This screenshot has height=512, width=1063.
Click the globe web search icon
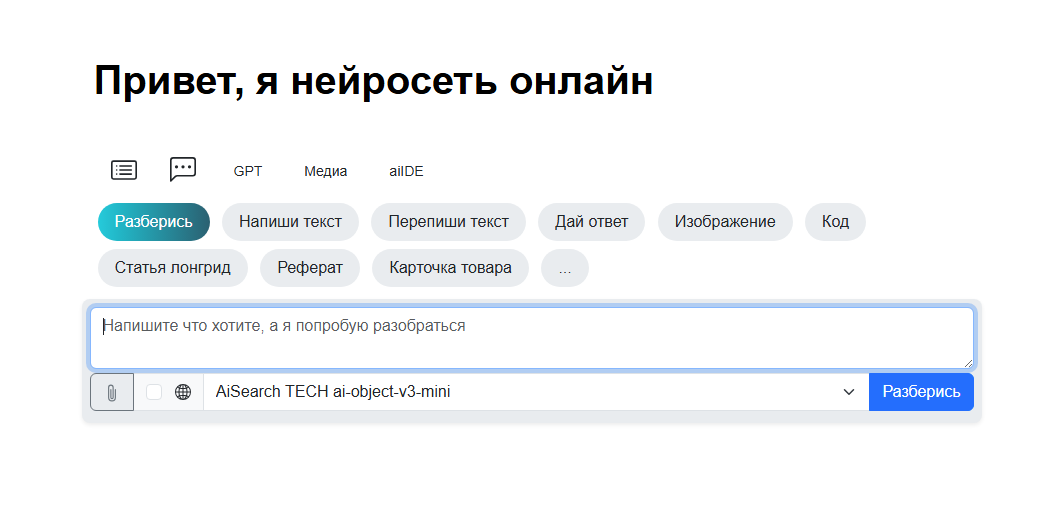(x=183, y=392)
